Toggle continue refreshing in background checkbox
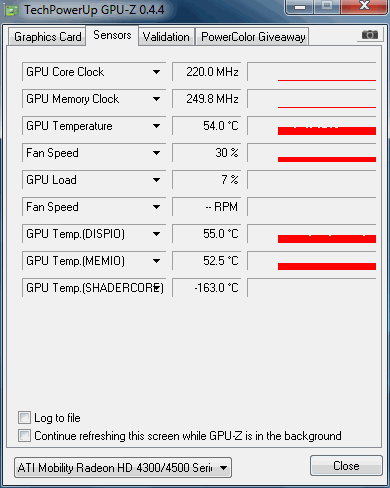This screenshot has height=488, width=390. (24, 436)
